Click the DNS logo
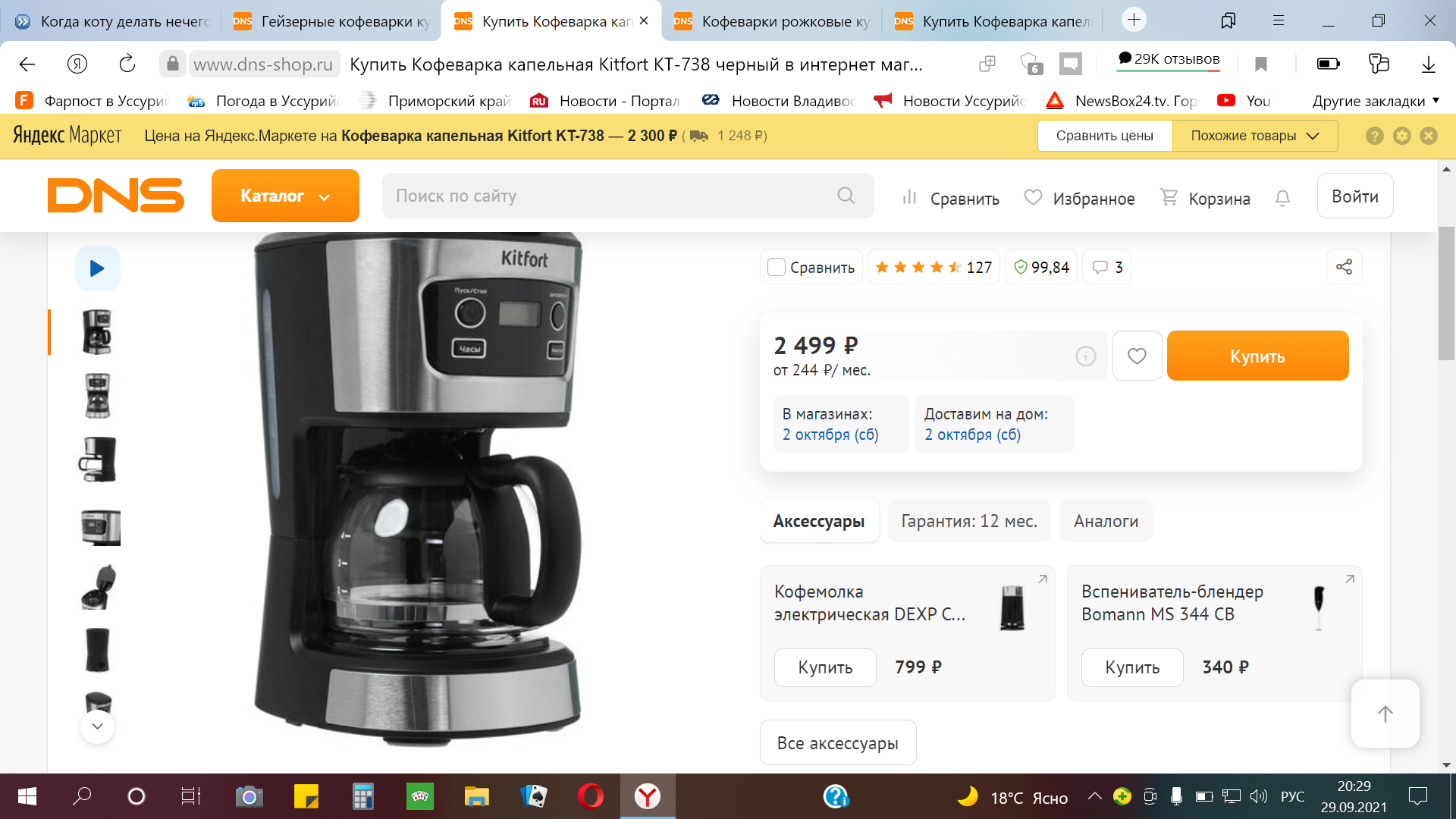 point(115,196)
